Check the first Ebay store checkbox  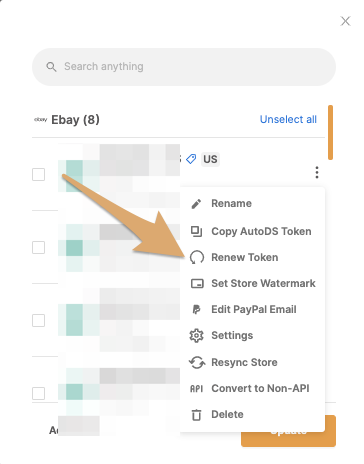(x=39, y=174)
